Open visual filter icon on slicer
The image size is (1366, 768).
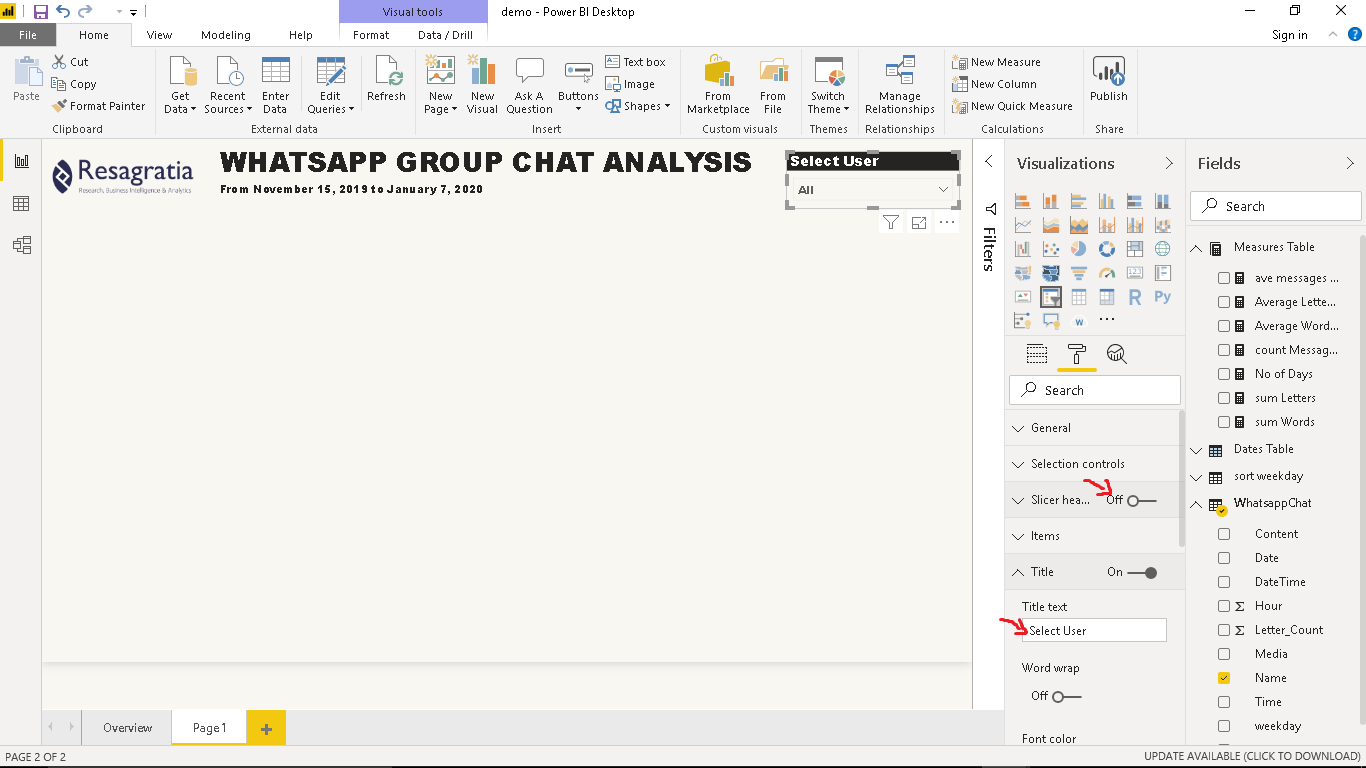click(x=891, y=223)
